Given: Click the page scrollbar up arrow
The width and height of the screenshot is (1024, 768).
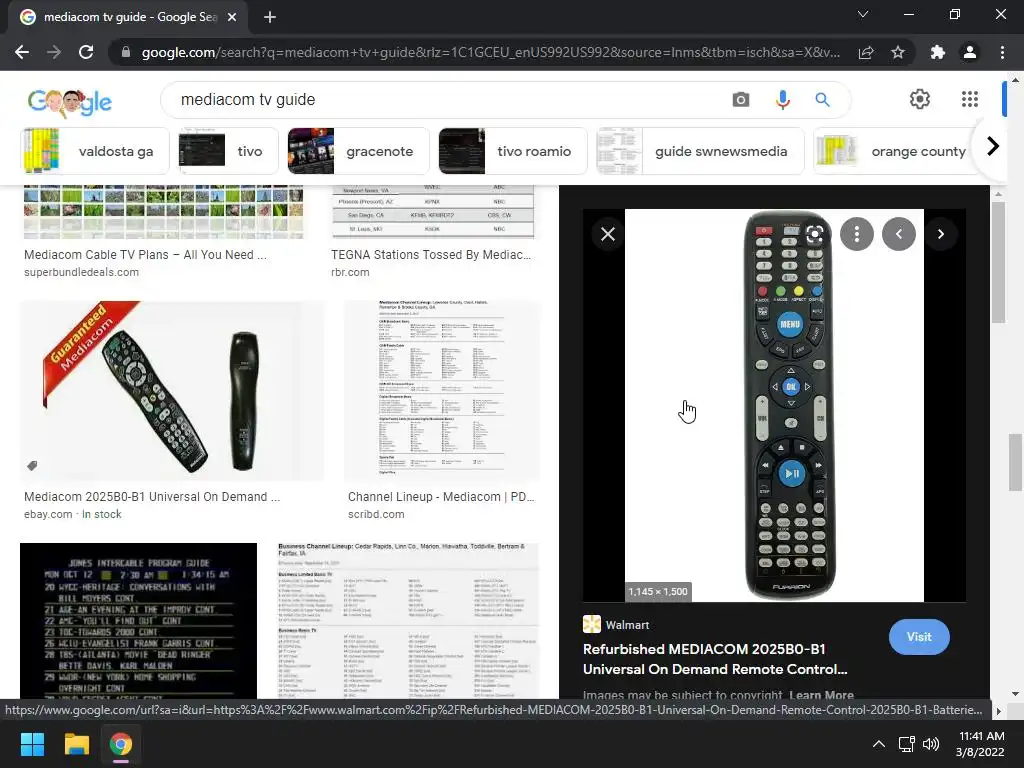Looking at the screenshot, I should coord(1015,80).
